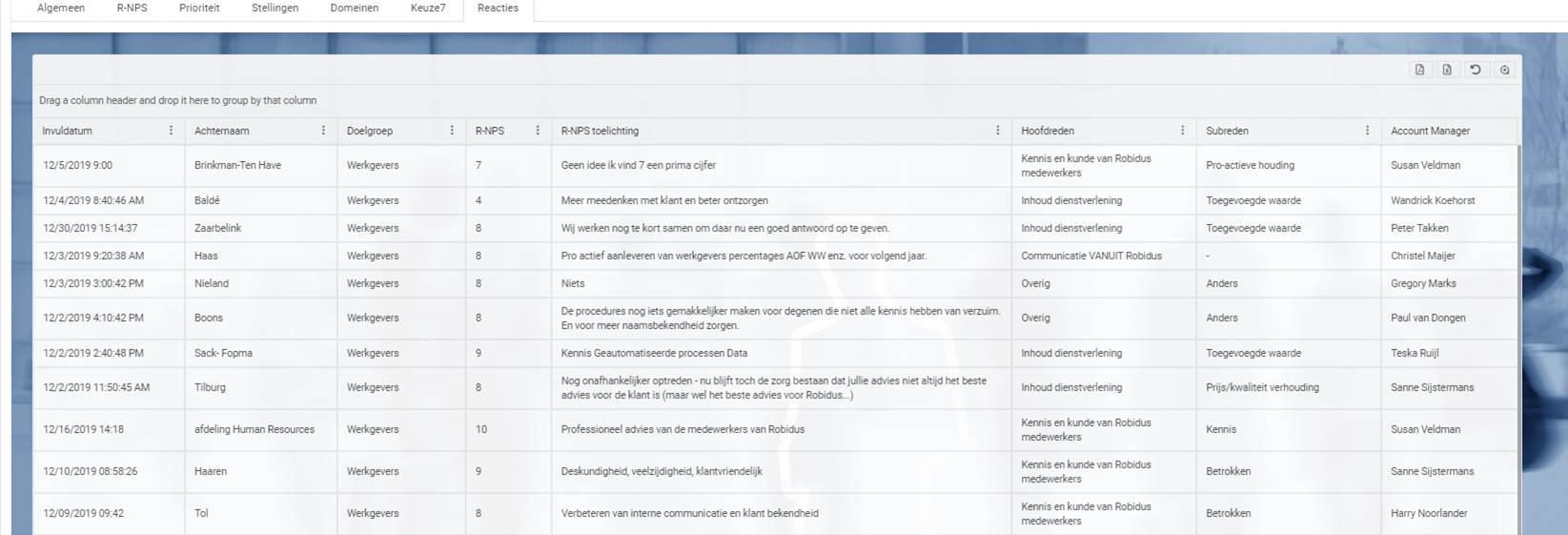This screenshot has width=1568, height=535.
Task: Sort by the R-NPS toelichting column header
Action: pos(600,131)
